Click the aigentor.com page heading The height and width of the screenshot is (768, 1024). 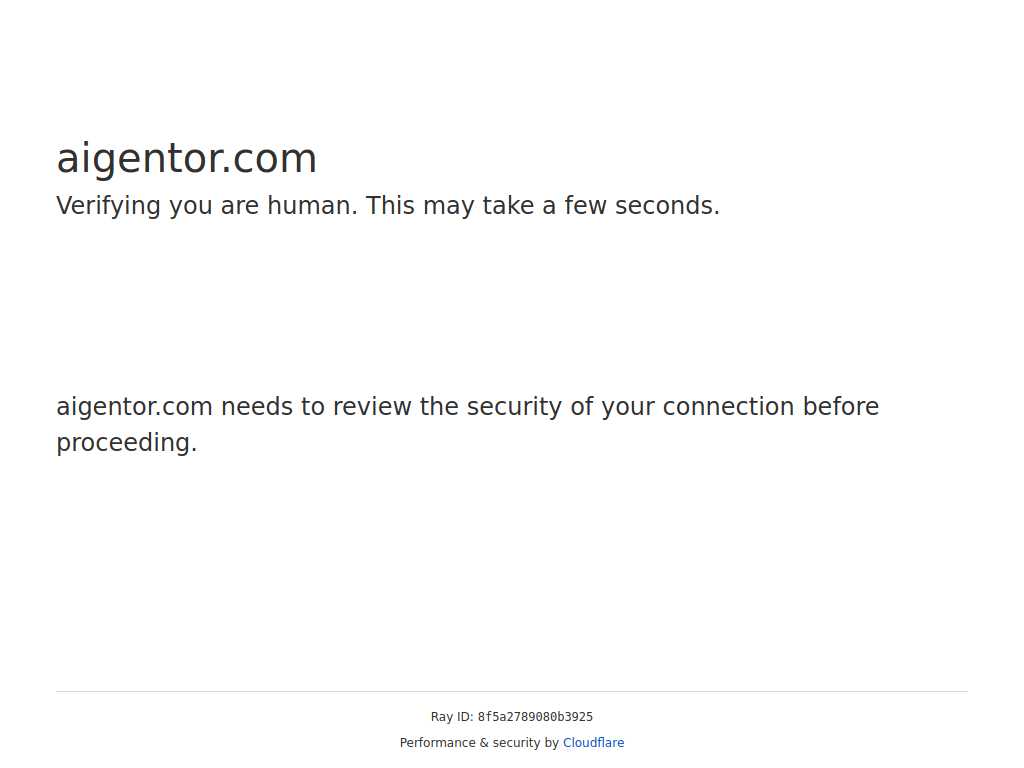pos(187,159)
